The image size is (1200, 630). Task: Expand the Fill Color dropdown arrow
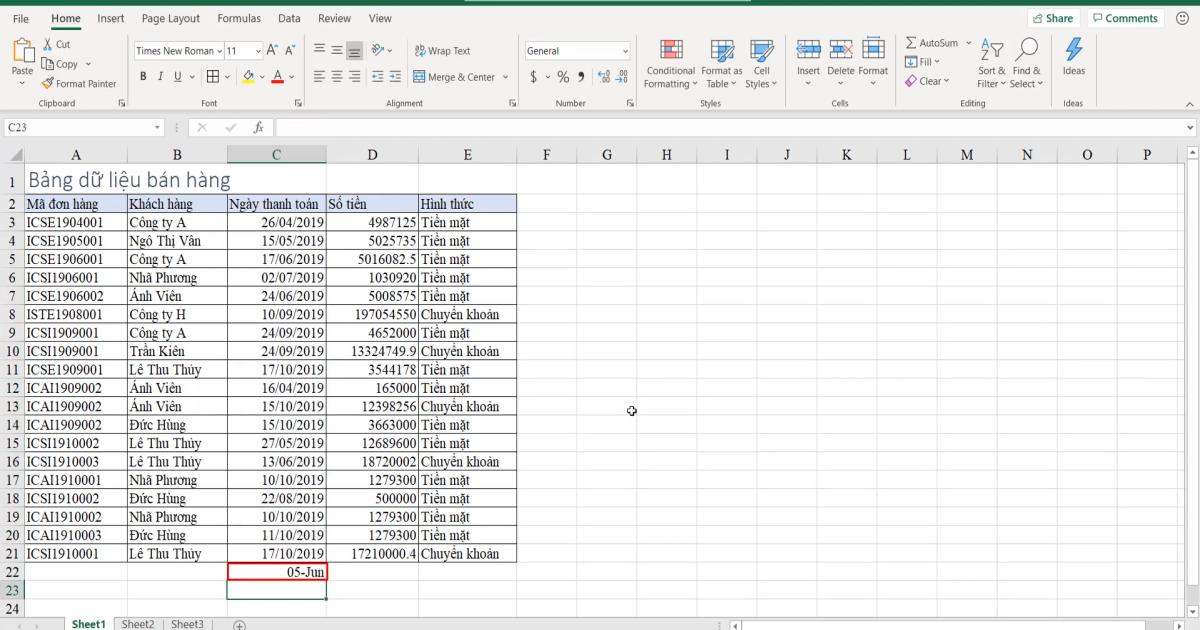click(260, 76)
